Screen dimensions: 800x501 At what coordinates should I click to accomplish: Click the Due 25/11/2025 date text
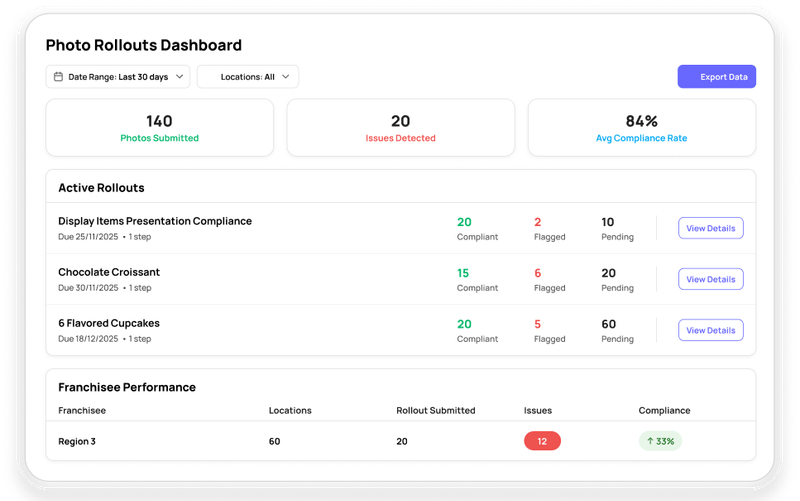click(88, 237)
